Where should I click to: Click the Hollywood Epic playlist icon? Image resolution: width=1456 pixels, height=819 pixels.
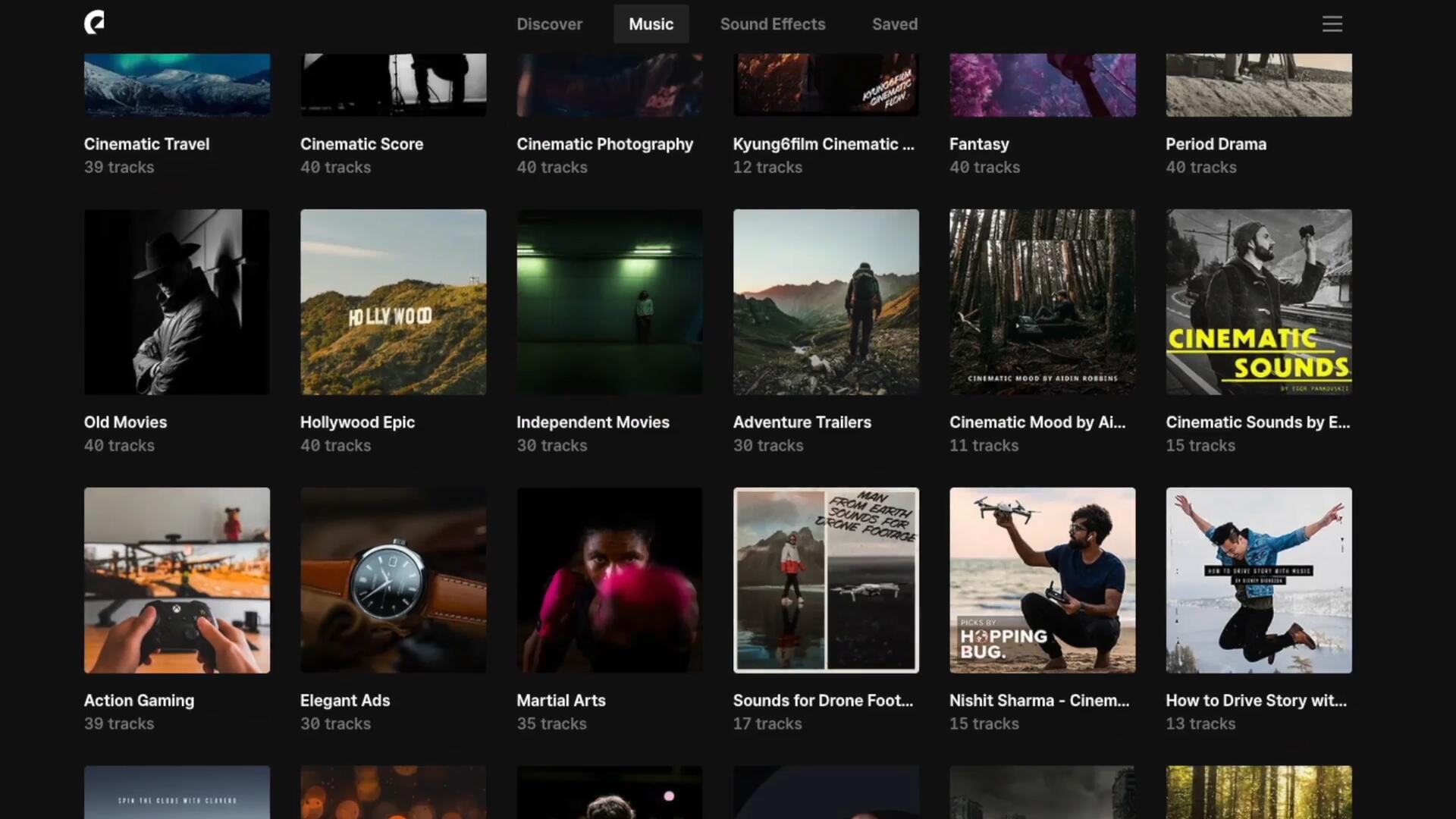(x=393, y=301)
